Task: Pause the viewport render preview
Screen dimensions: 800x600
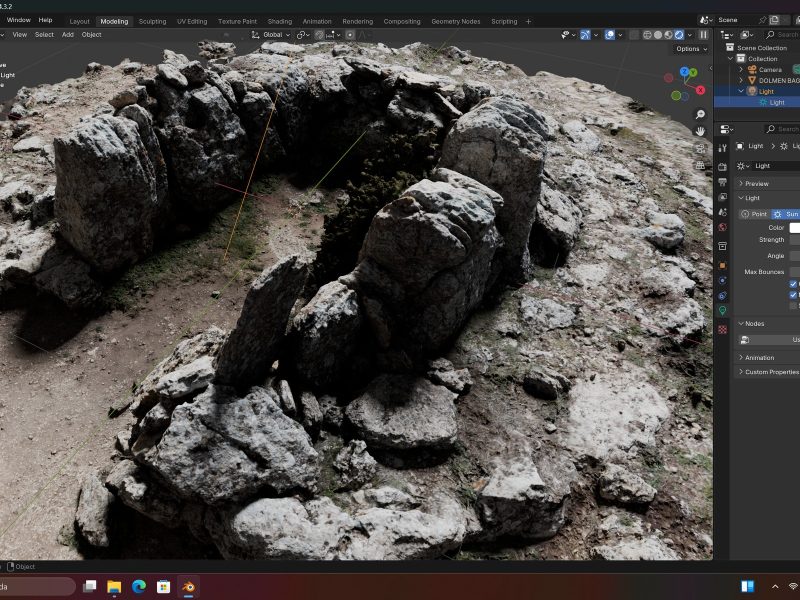Action: pos(704,35)
